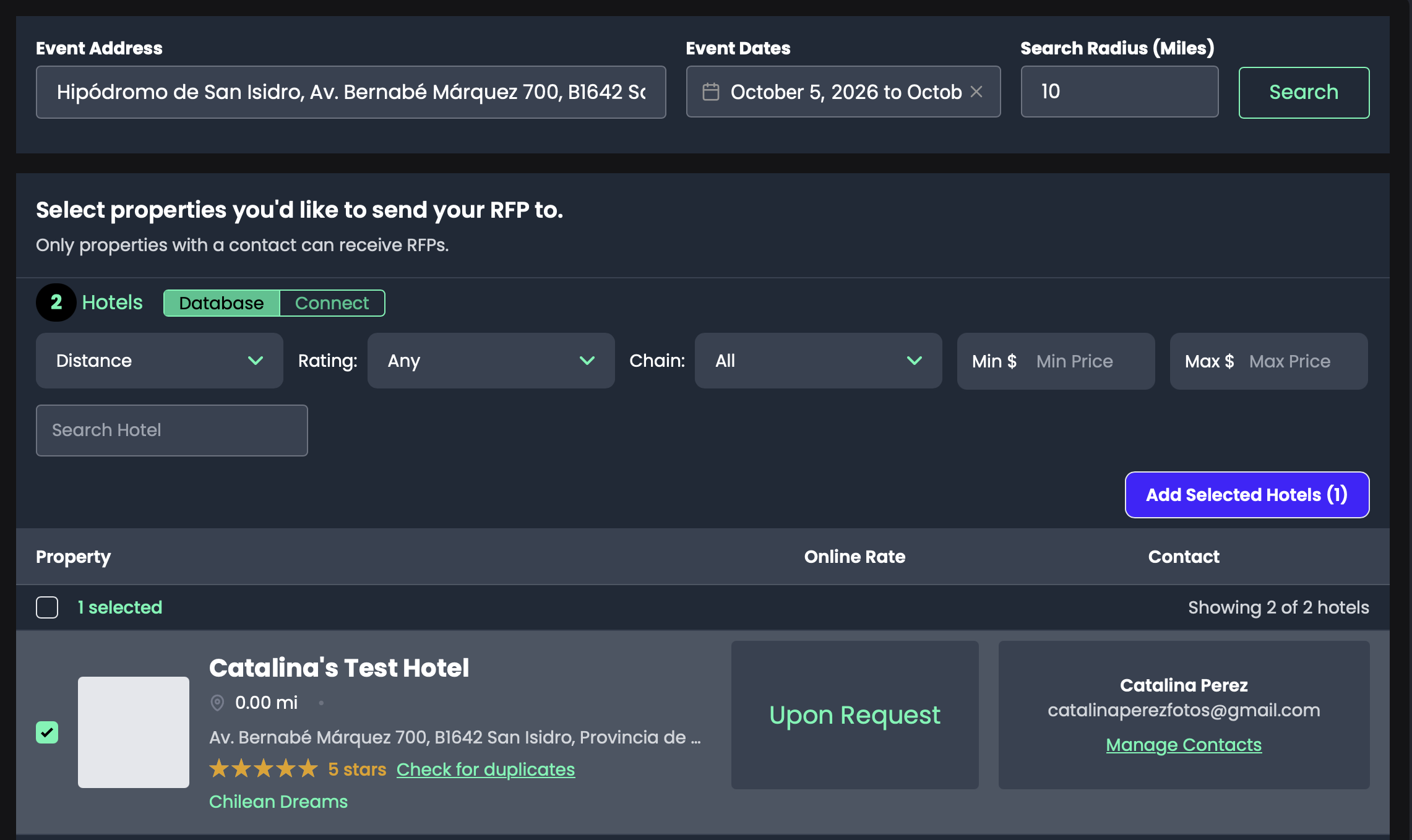Open Check for duplicates link

485,769
